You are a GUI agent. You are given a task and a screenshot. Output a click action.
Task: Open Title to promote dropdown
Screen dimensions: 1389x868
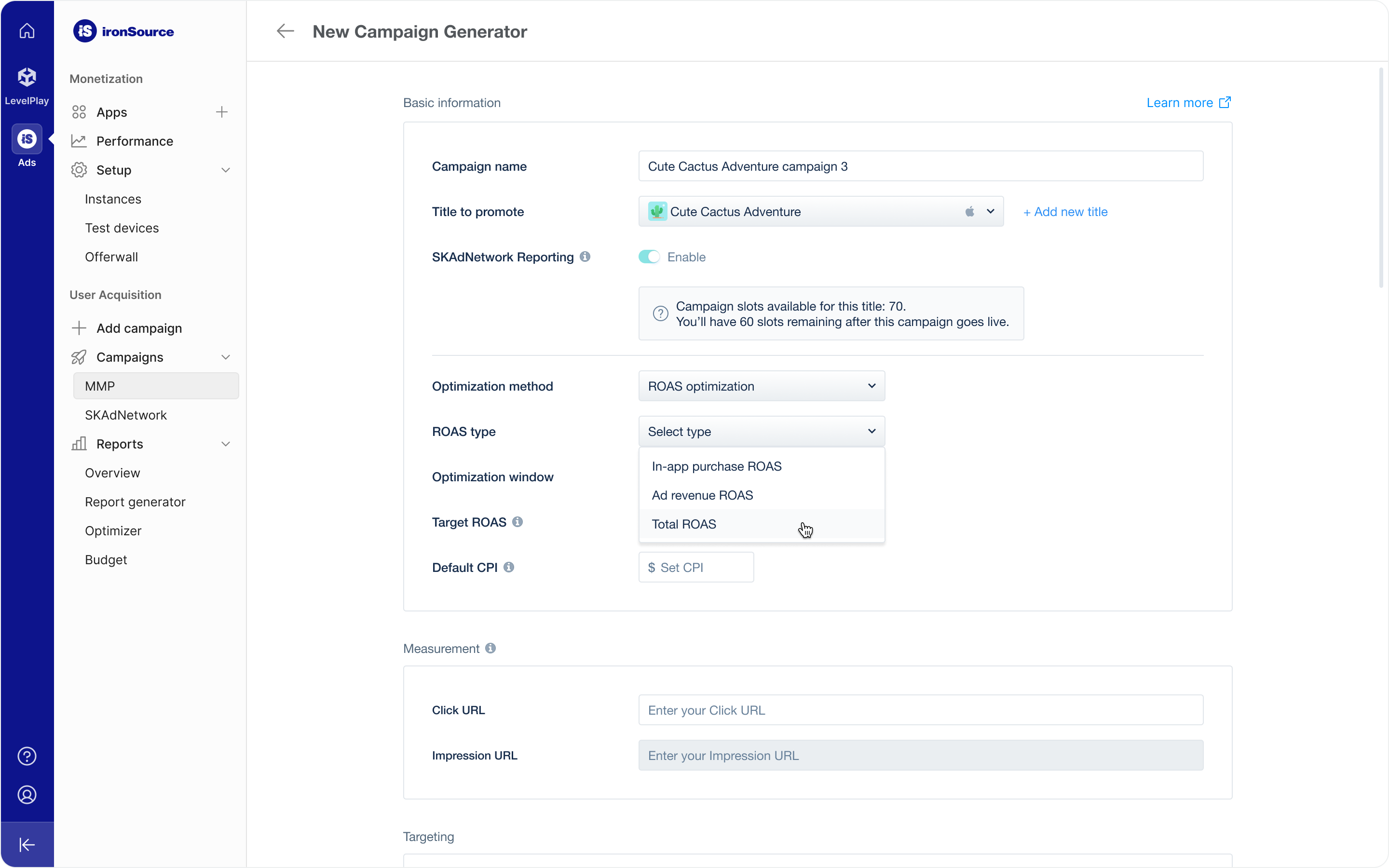coord(820,211)
